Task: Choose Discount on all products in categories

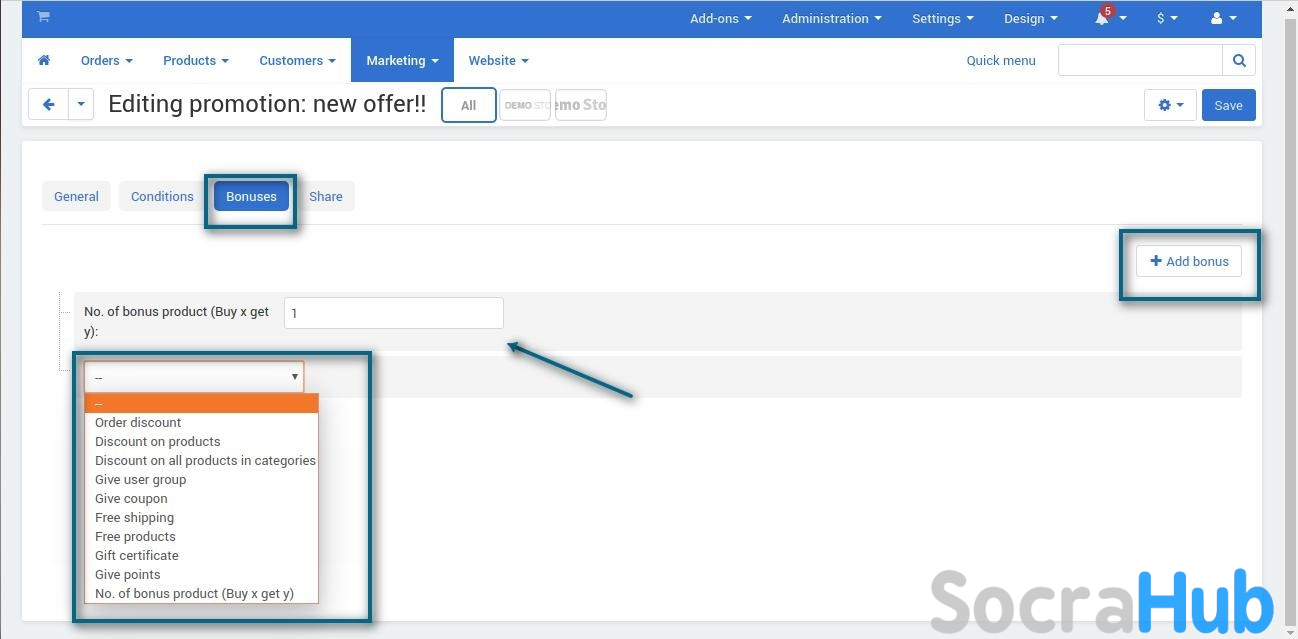Action: (201, 460)
